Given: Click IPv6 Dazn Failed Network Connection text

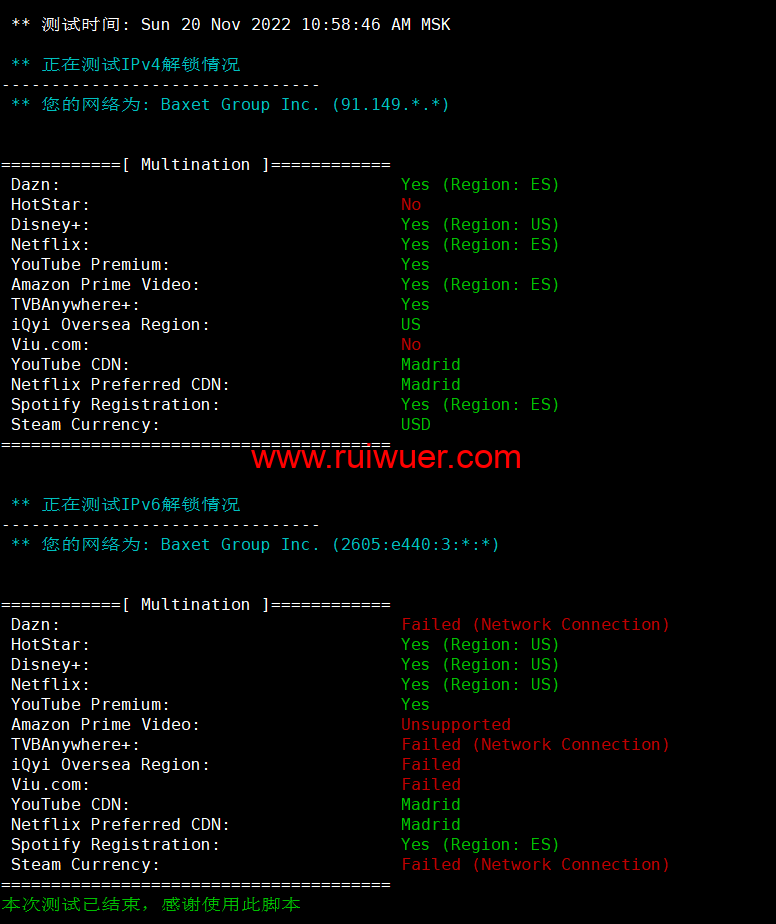Looking at the screenshot, I should pos(536,625).
